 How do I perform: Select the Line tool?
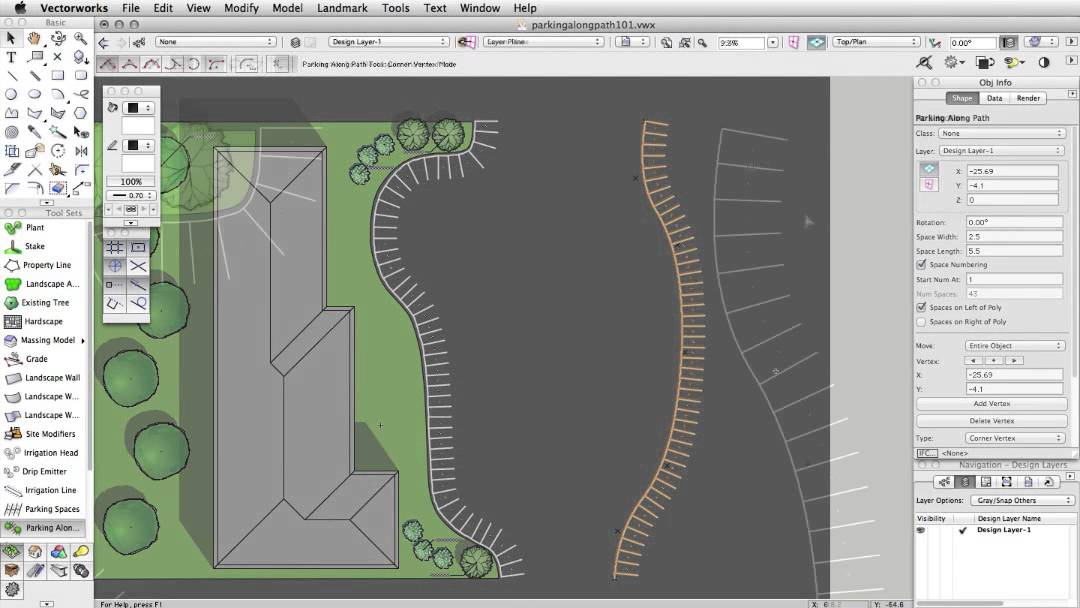(11, 76)
